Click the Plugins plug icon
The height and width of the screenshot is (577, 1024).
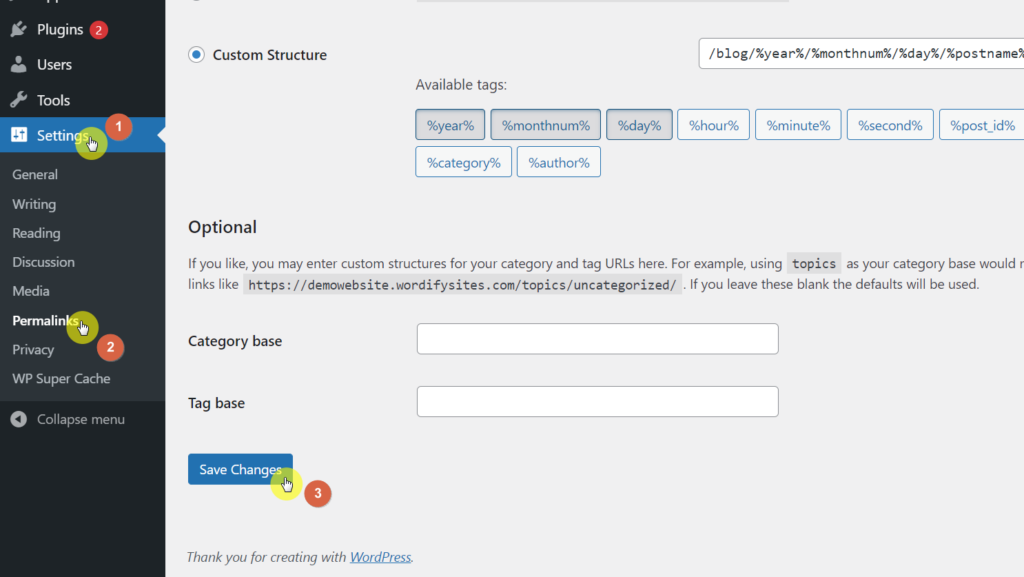pyautogui.click(x=19, y=29)
